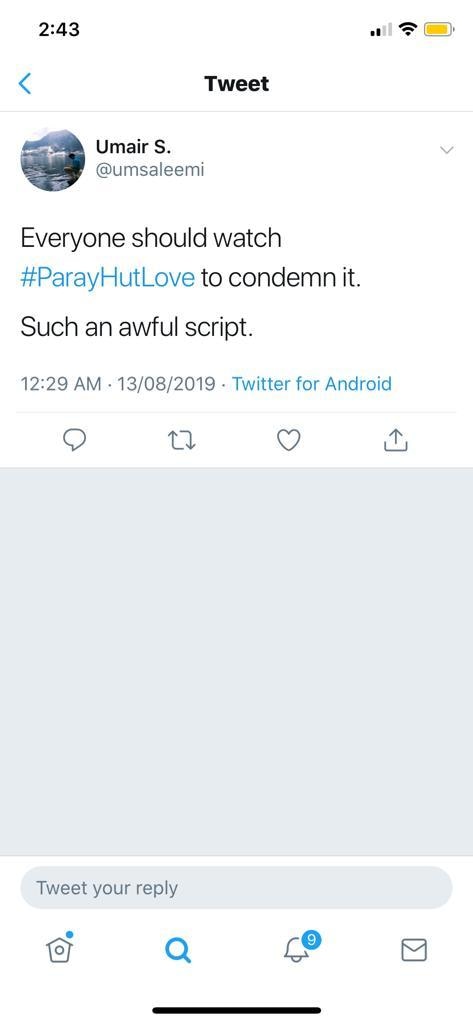Like the tweet with heart icon

coord(289,441)
